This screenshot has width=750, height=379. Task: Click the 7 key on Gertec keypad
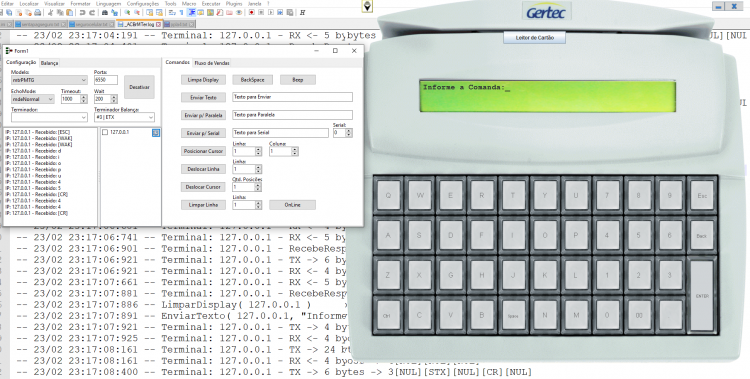pos(607,195)
